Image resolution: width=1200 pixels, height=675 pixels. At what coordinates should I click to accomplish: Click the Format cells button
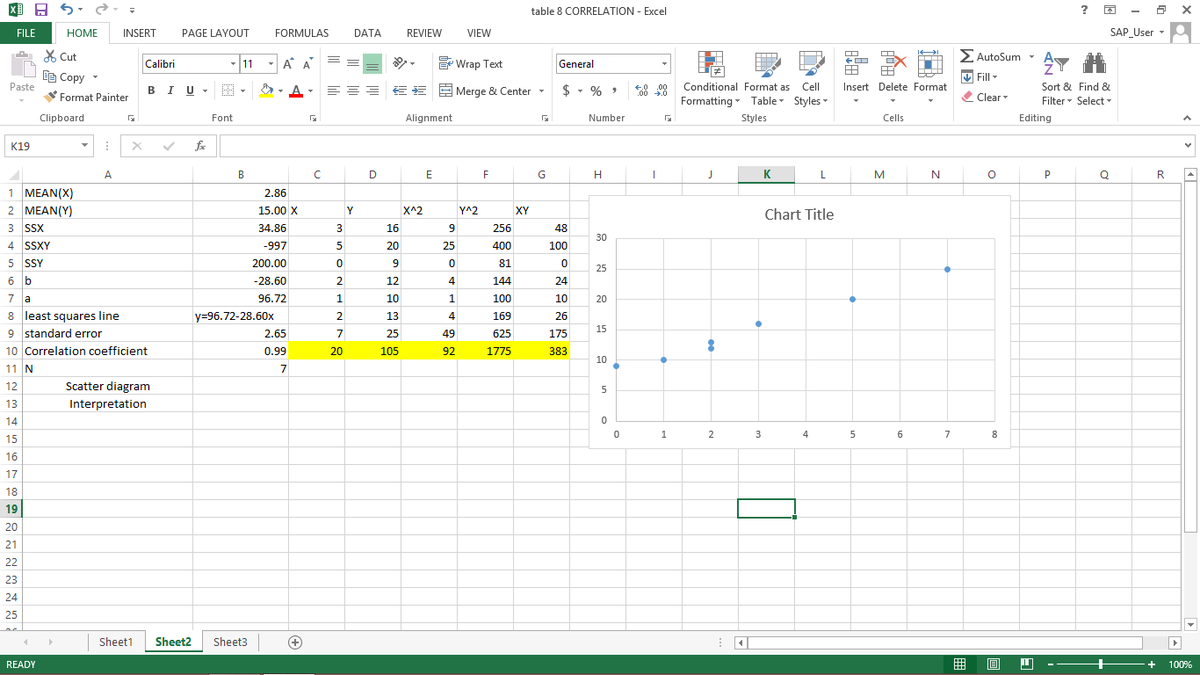[x=930, y=78]
